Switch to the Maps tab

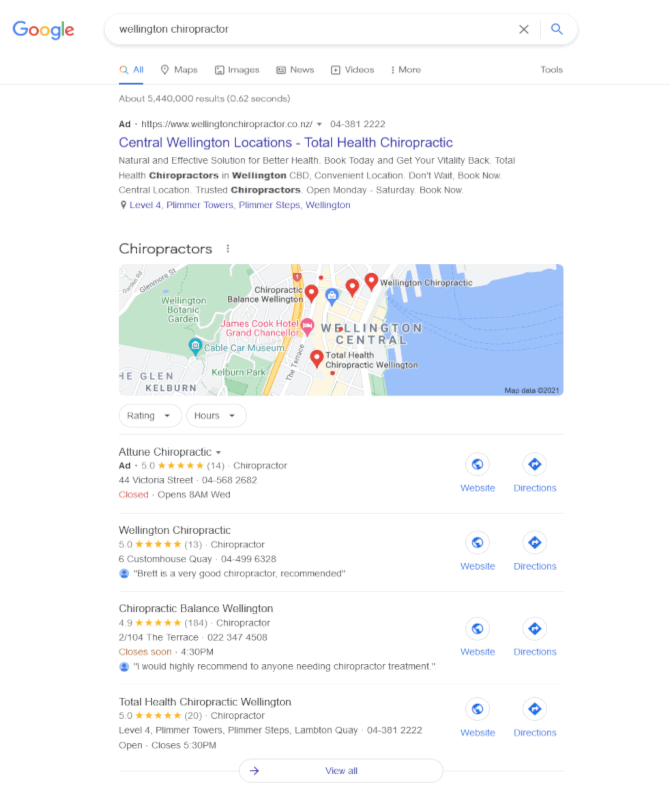click(x=179, y=70)
